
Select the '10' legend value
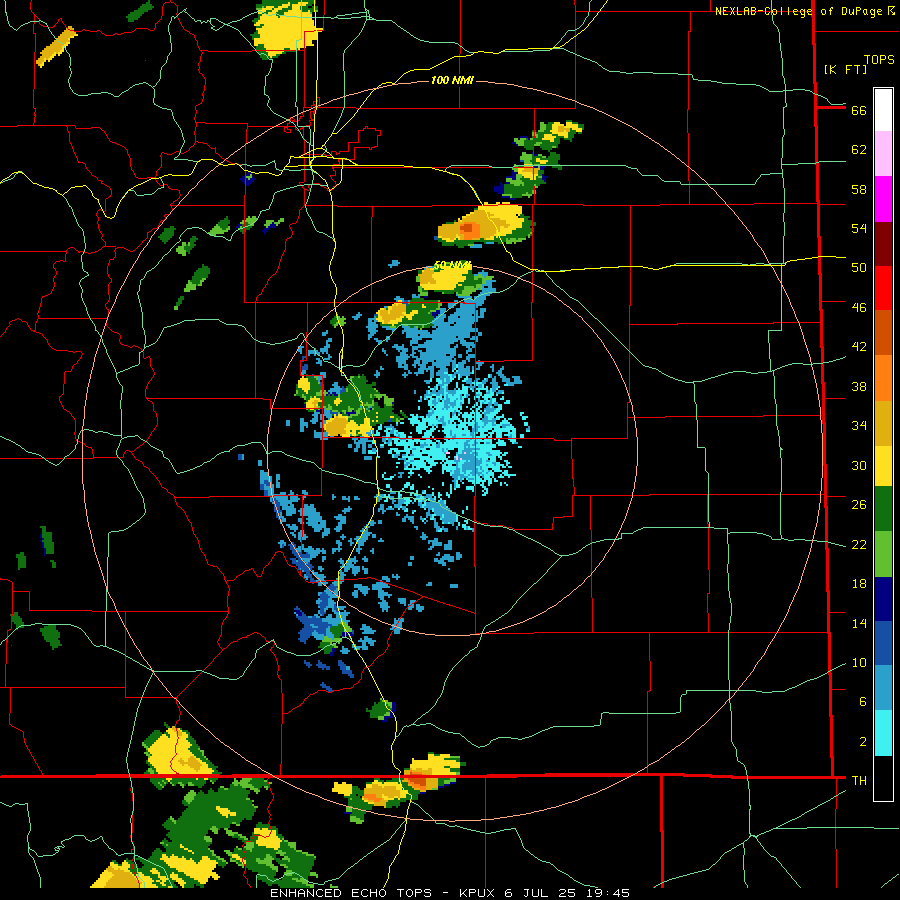859,663
